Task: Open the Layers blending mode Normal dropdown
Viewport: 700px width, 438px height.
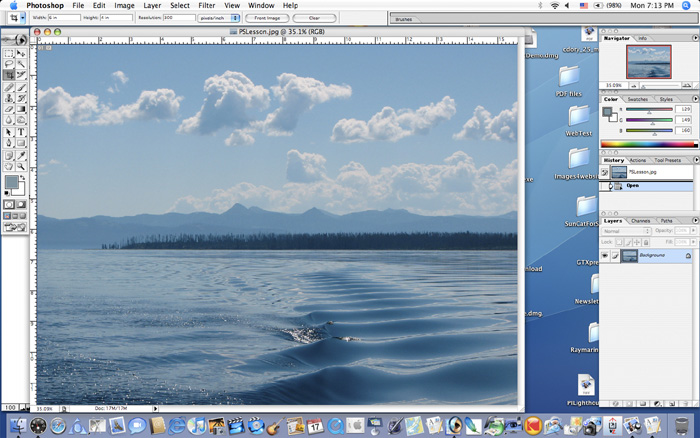Action: pos(626,231)
